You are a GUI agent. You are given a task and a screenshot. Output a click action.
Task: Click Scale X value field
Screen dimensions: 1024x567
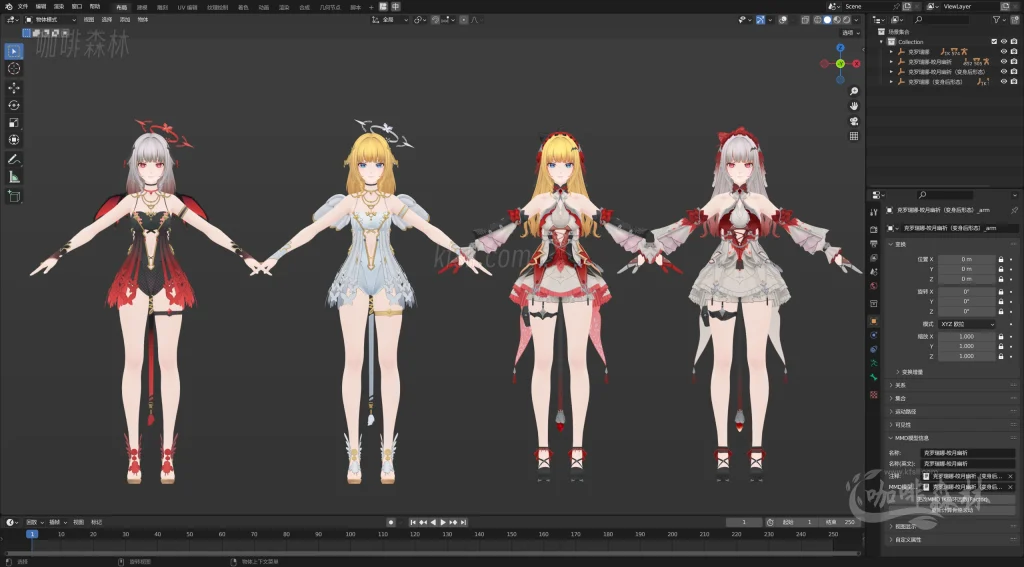[x=967, y=336]
